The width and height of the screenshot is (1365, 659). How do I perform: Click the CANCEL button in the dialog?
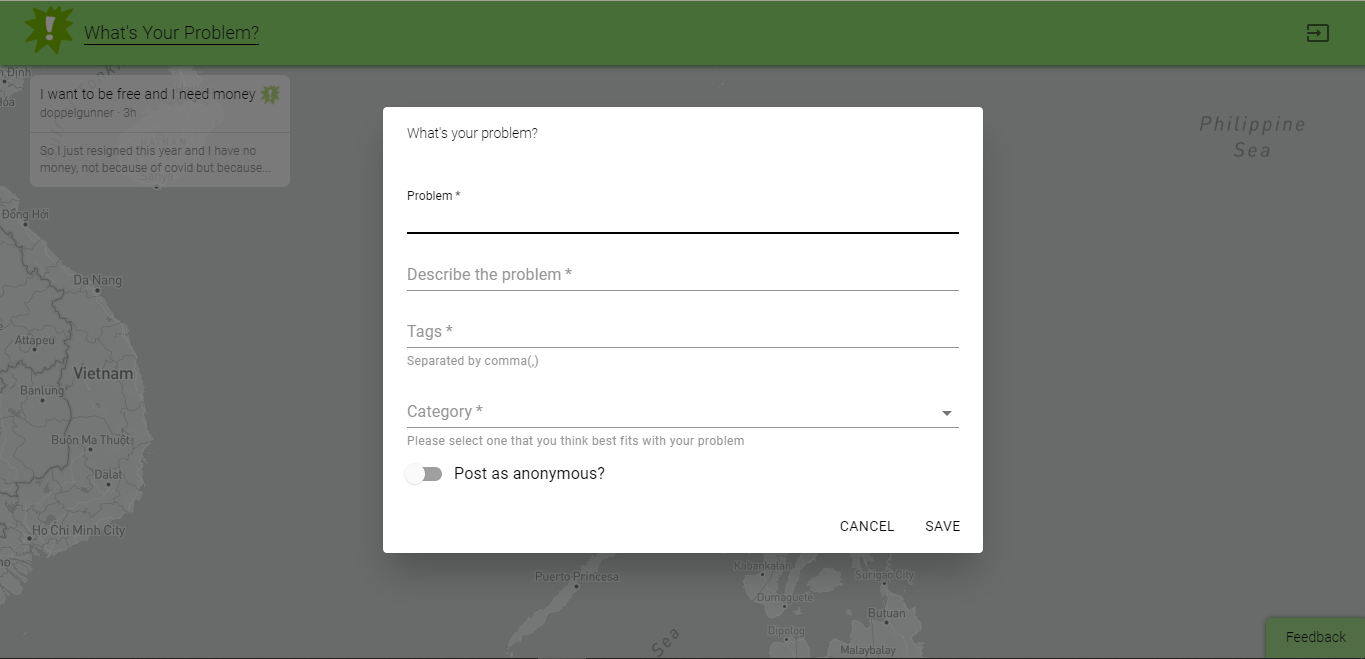tap(866, 525)
